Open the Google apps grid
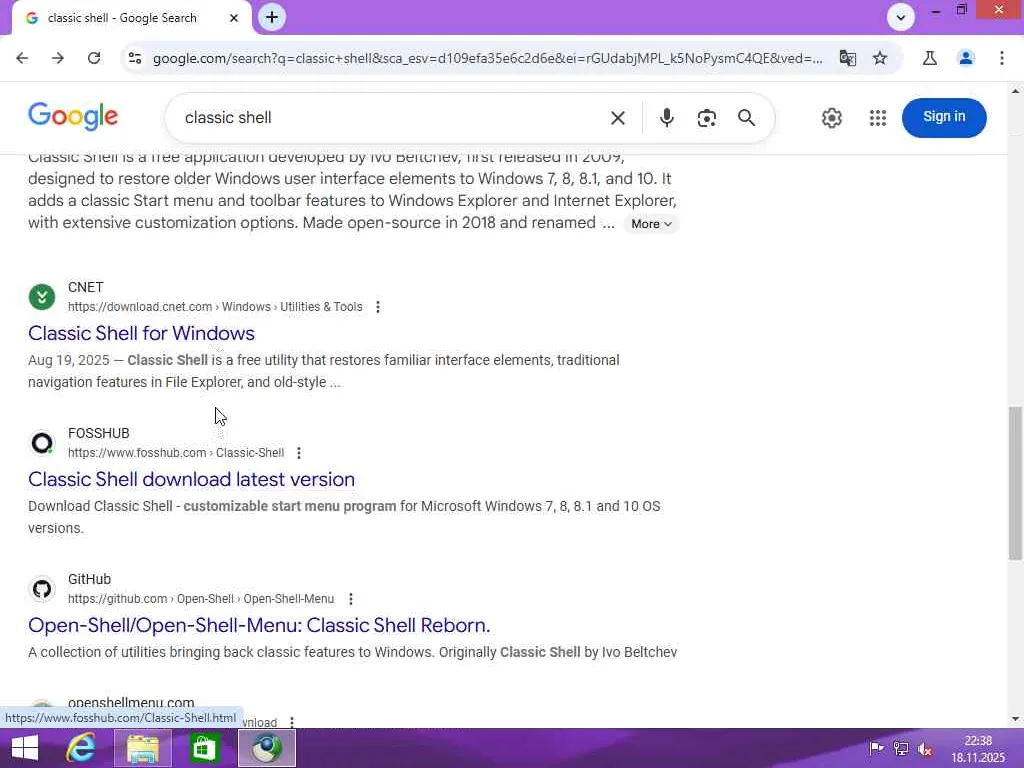1024x768 pixels. [878, 118]
